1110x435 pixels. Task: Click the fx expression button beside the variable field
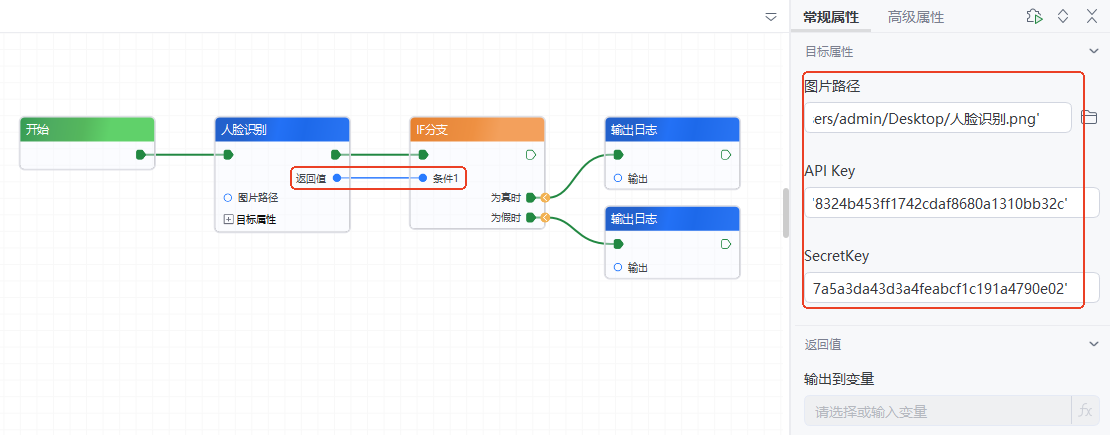point(1084,411)
